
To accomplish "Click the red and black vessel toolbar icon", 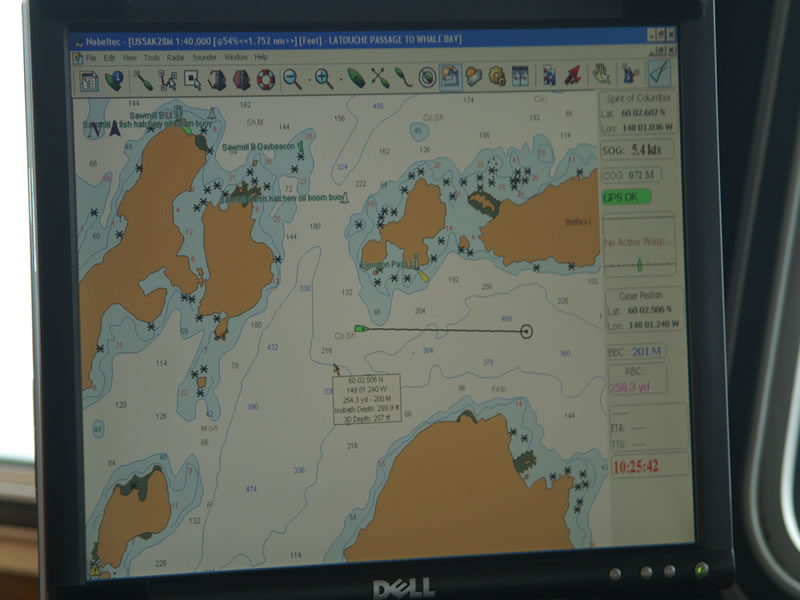I will coord(241,80).
